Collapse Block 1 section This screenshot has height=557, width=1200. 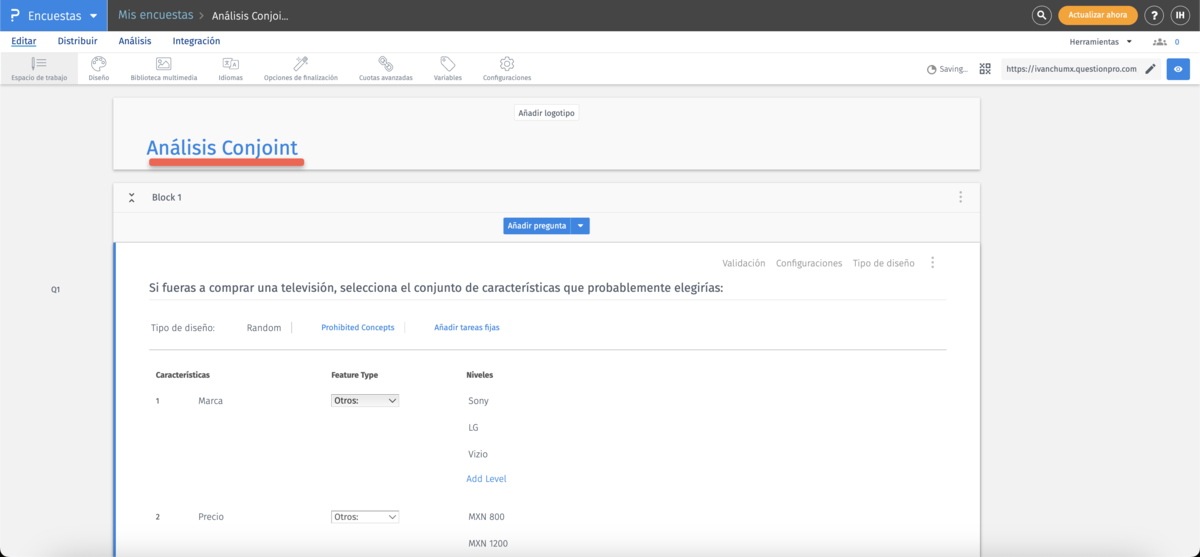tap(132, 198)
